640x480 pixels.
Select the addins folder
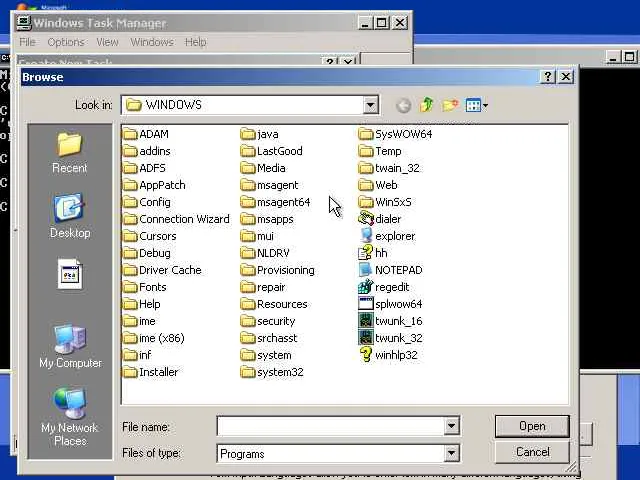pyautogui.click(x=147, y=151)
